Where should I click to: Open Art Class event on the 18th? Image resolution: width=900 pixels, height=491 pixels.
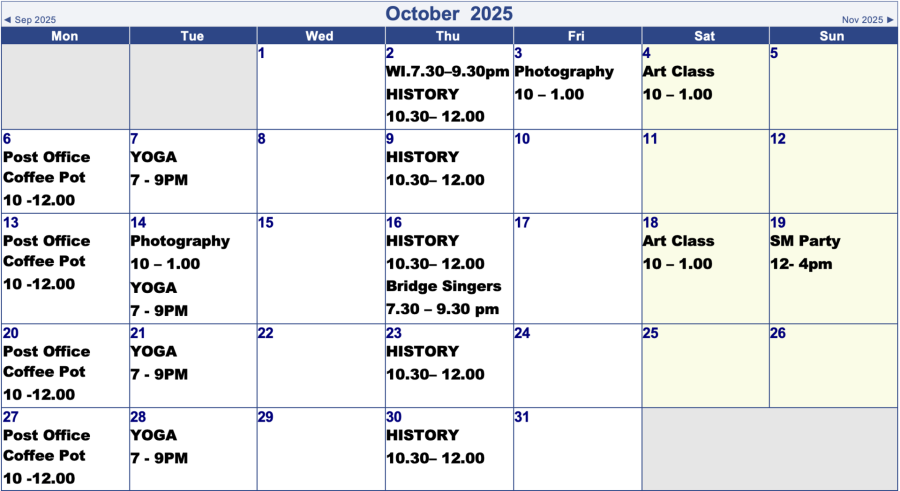[x=678, y=241]
